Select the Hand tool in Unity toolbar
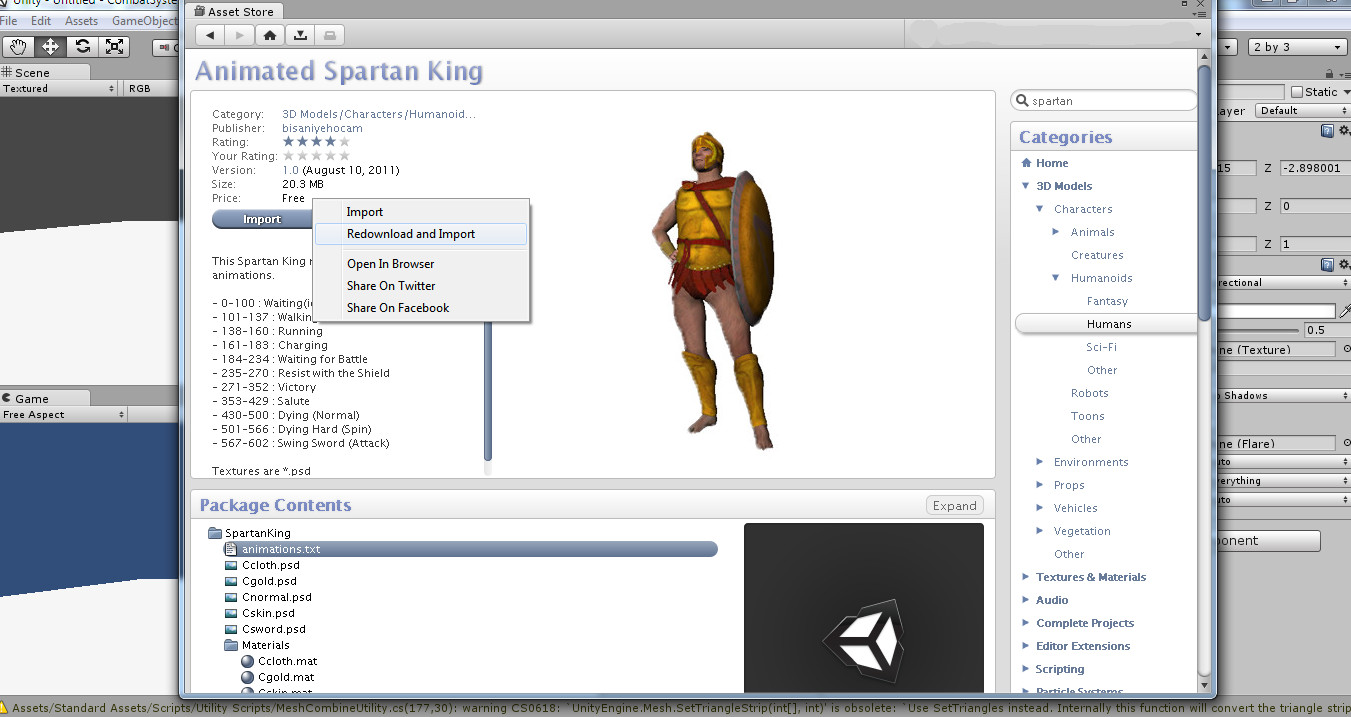Screen dimensions: 1351x717 [18, 46]
